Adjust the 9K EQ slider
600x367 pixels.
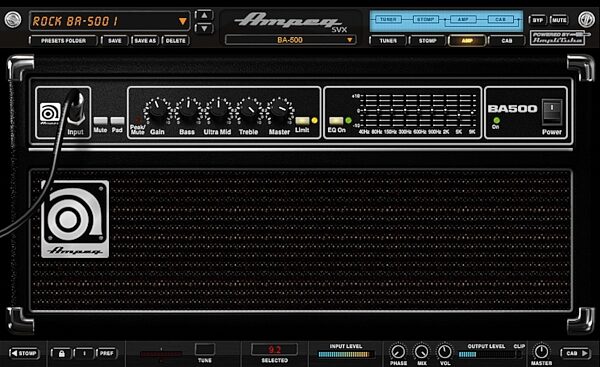[x=472, y=110]
